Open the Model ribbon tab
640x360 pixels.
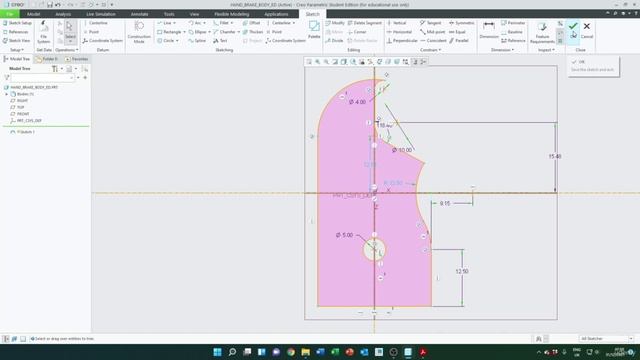click(x=33, y=14)
